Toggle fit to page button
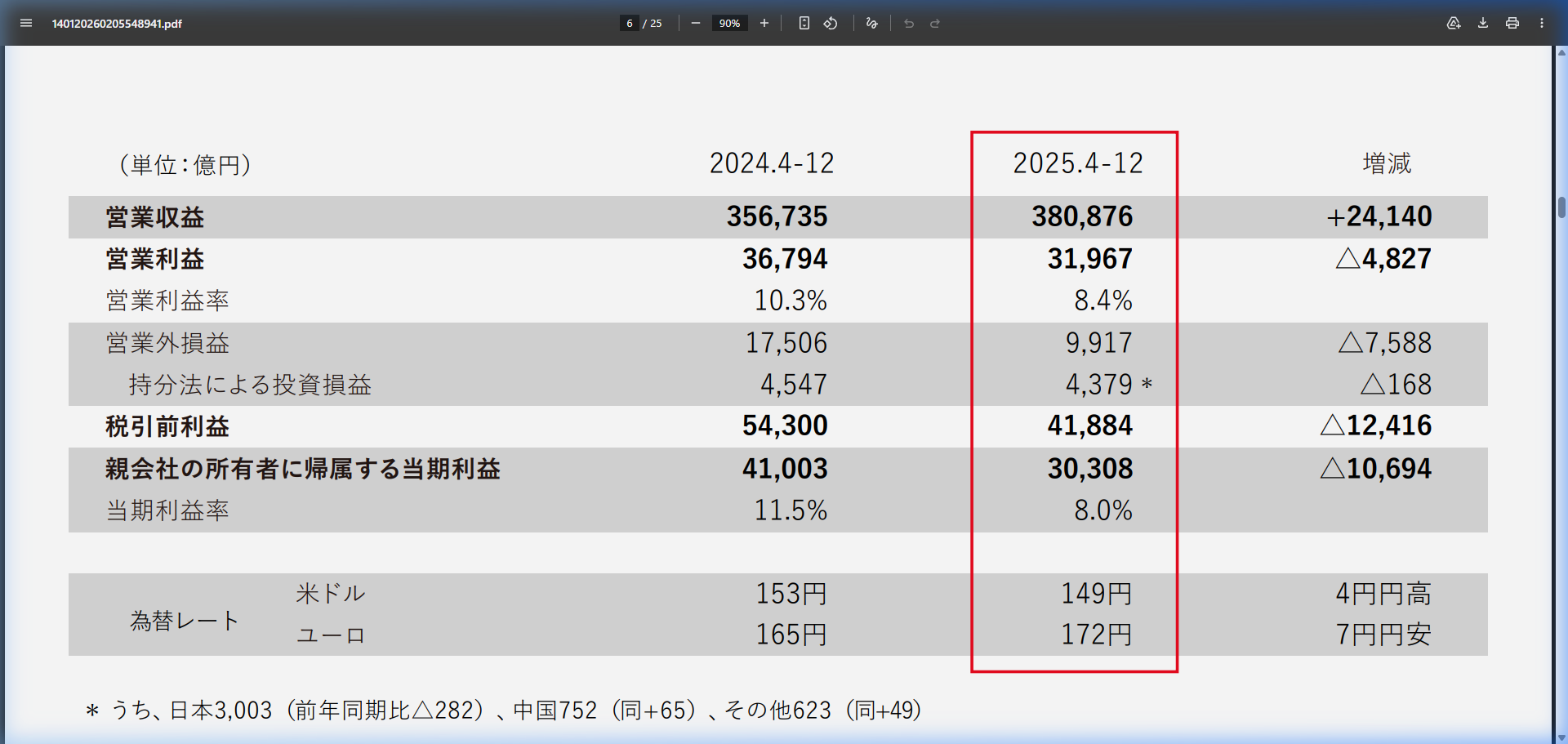The height and width of the screenshot is (744, 1568). [804, 24]
